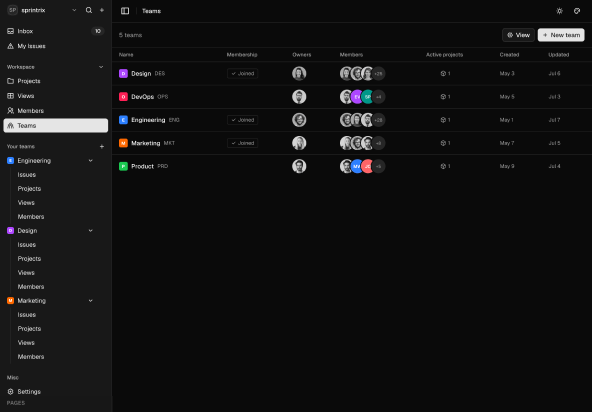
Task: Click Product team green icon
Action: 123,166
